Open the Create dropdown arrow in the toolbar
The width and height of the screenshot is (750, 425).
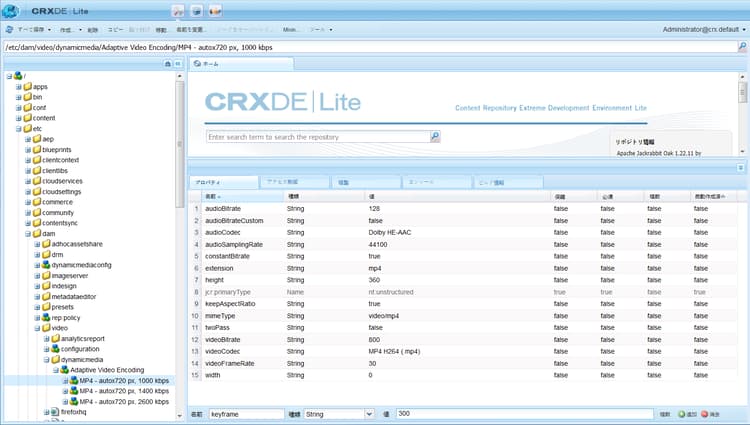tap(80, 30)
